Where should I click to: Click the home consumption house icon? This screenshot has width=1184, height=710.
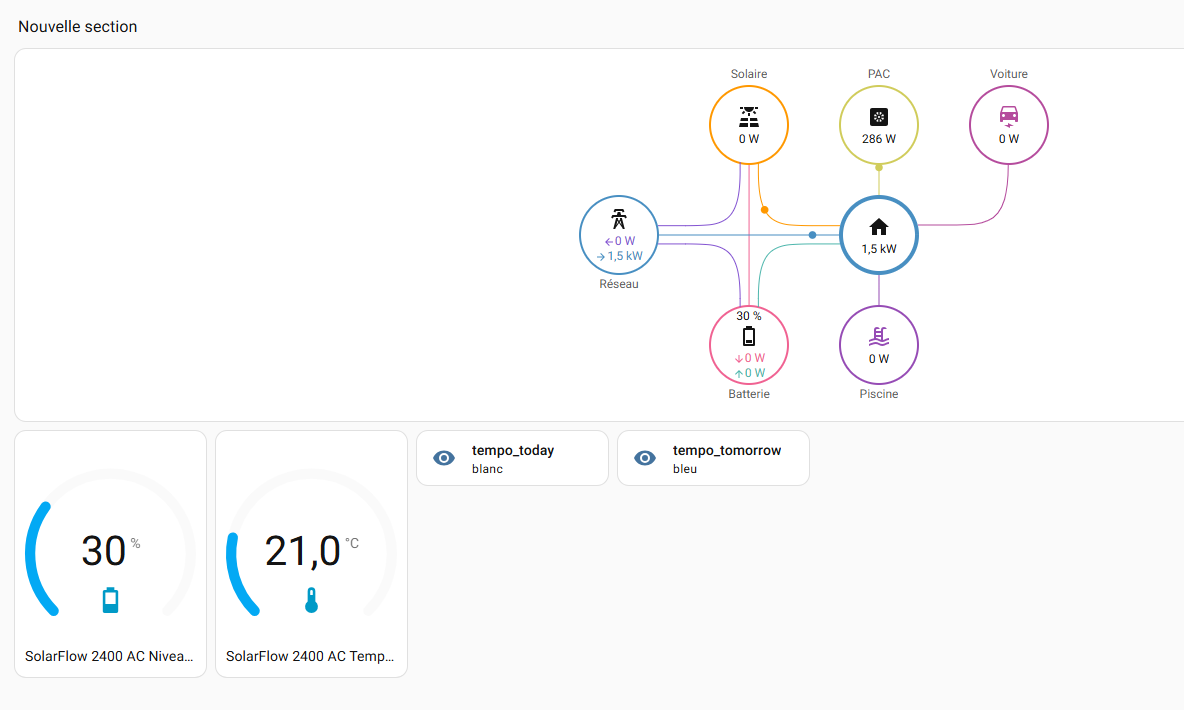[879, 226]
